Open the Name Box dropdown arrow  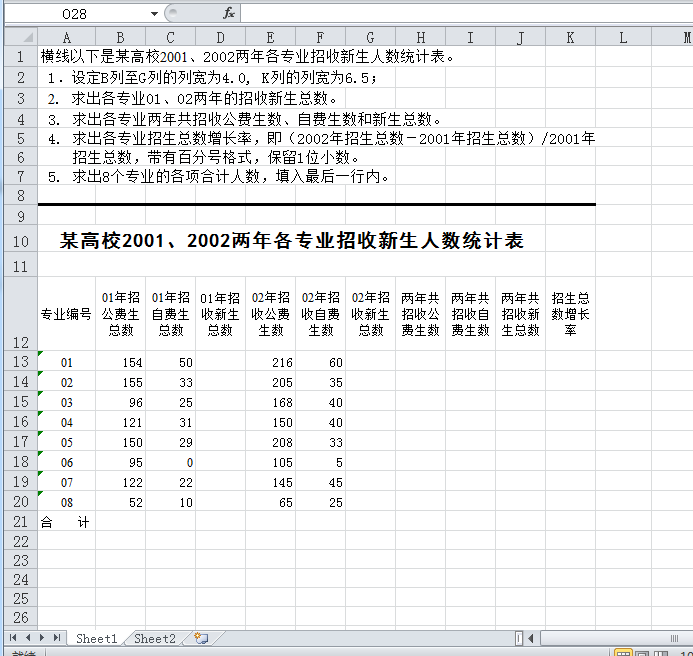pos(154,14)
